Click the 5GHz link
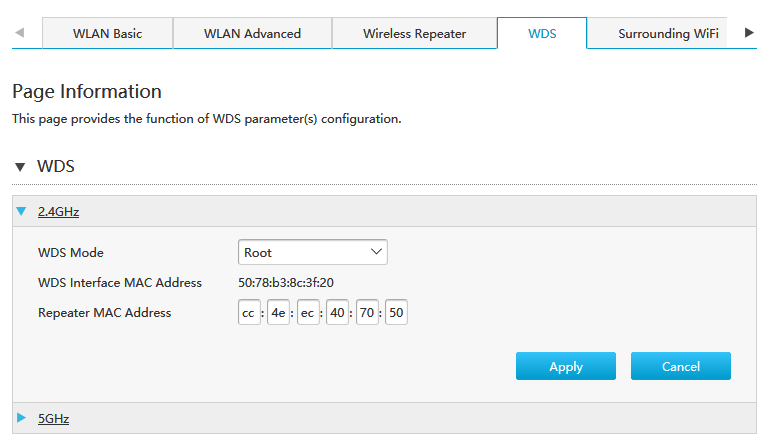The width and height of the screenshot is (762, 443). click(x=53, y=419)
